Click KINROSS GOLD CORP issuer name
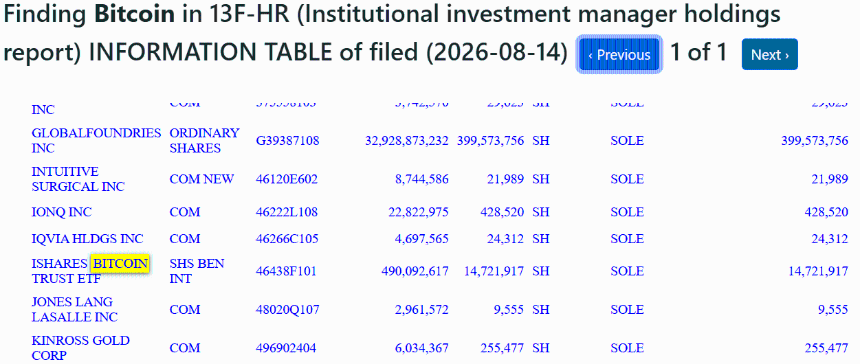 coord(81,348)
